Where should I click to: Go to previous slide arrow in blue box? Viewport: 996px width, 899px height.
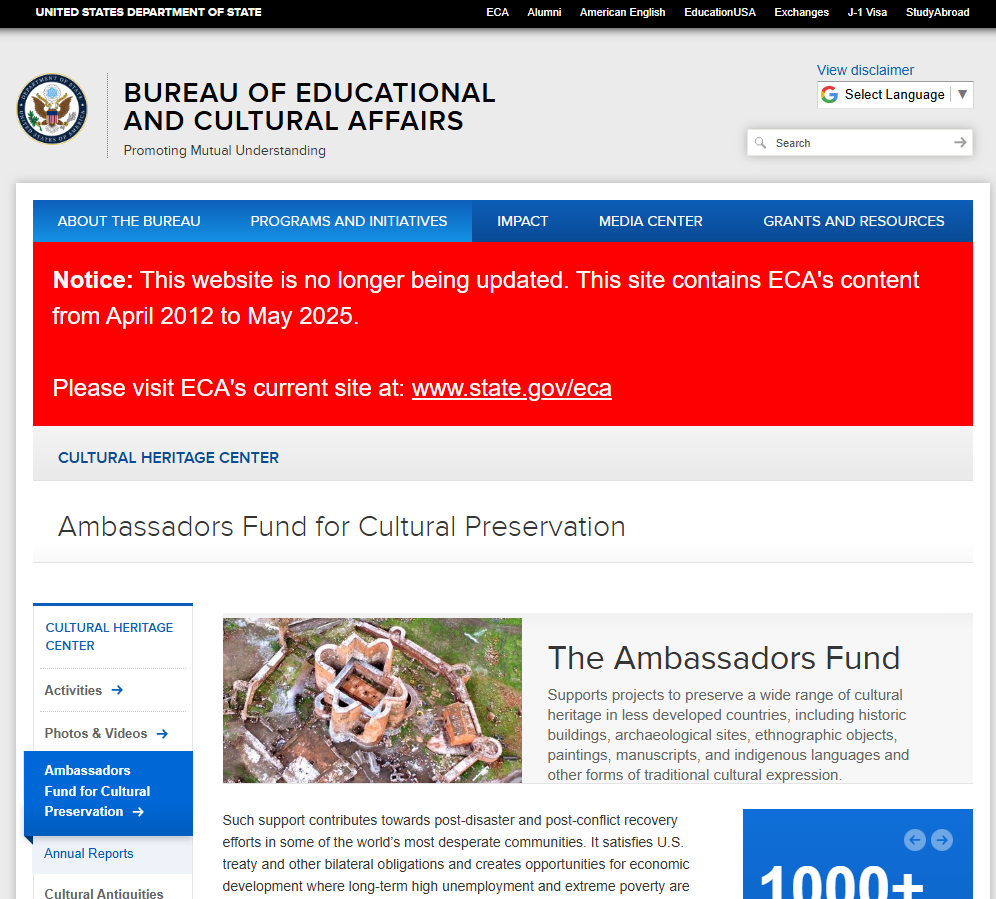[914, 840]
